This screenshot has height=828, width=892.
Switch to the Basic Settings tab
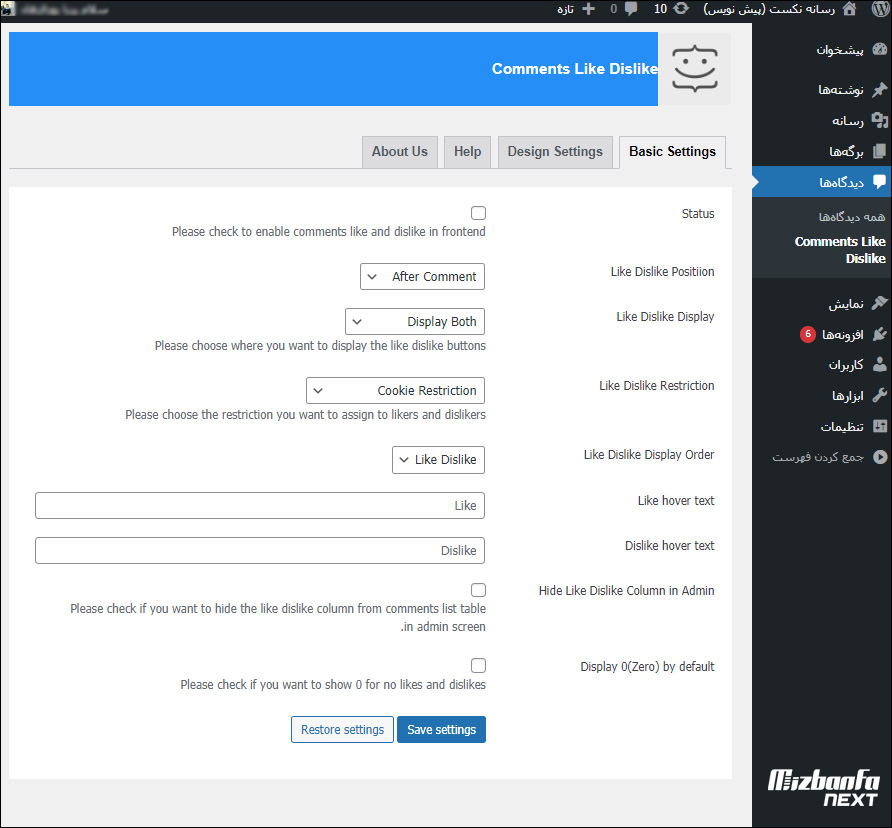pyautogui.click(x=672, y=152)
